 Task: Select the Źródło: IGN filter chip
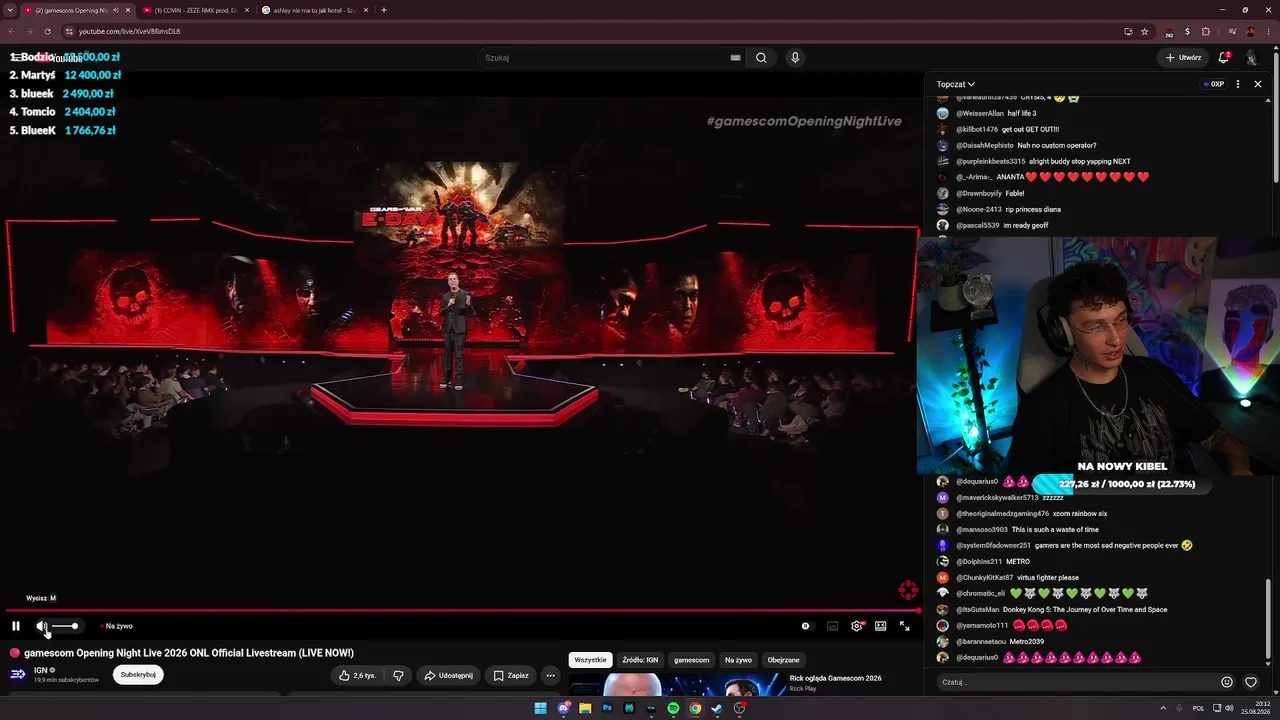pyautogui.click(x=640, y=660)
